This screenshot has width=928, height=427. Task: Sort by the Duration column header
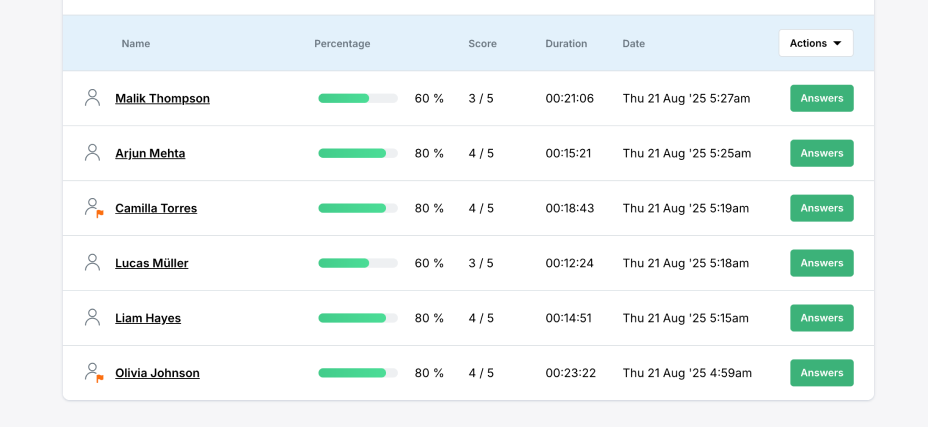(x=566, y=44)
